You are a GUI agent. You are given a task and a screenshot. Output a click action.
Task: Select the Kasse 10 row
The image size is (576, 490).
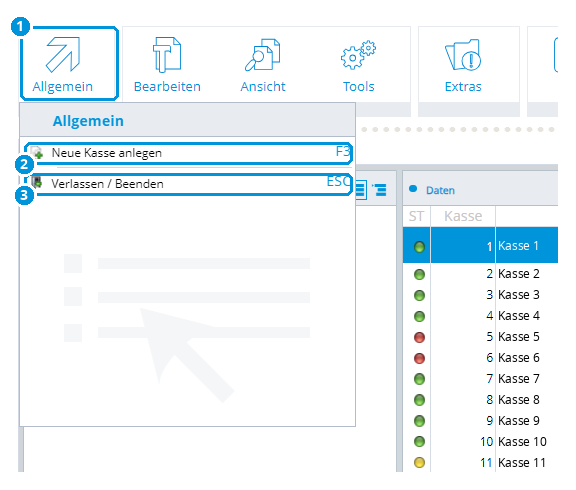click(480, 442)
